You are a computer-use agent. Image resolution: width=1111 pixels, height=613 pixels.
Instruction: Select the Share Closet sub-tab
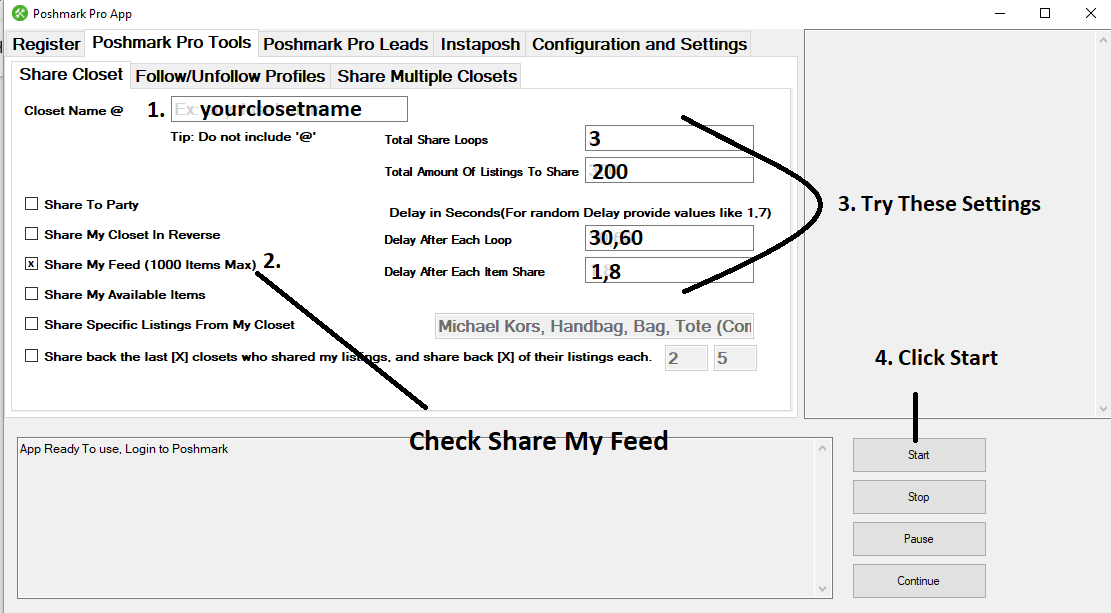pos(71,74)
